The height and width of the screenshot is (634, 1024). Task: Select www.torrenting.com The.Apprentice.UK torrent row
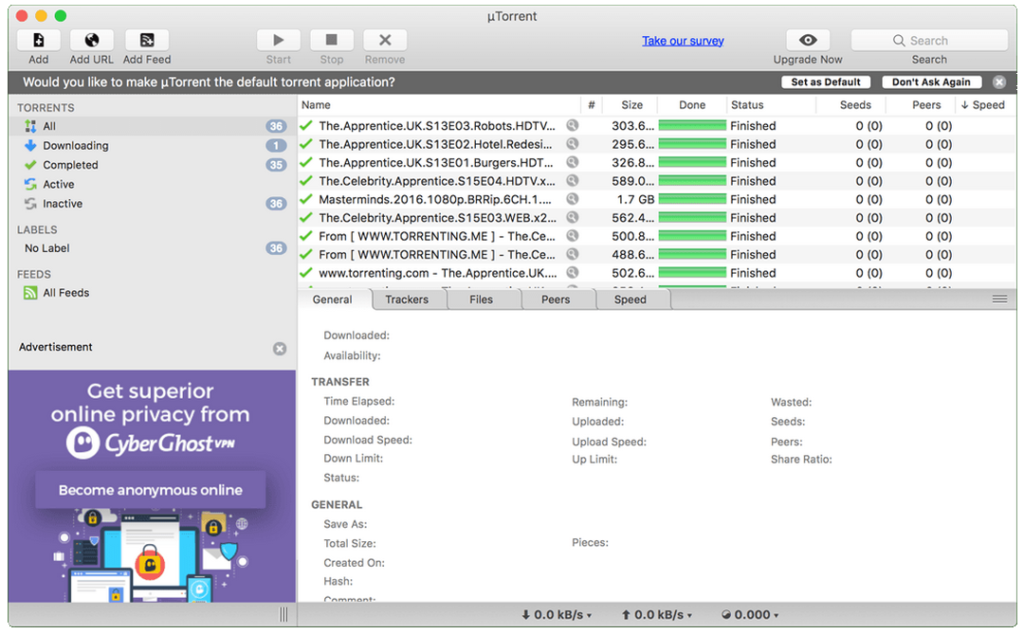pos(656,273)
